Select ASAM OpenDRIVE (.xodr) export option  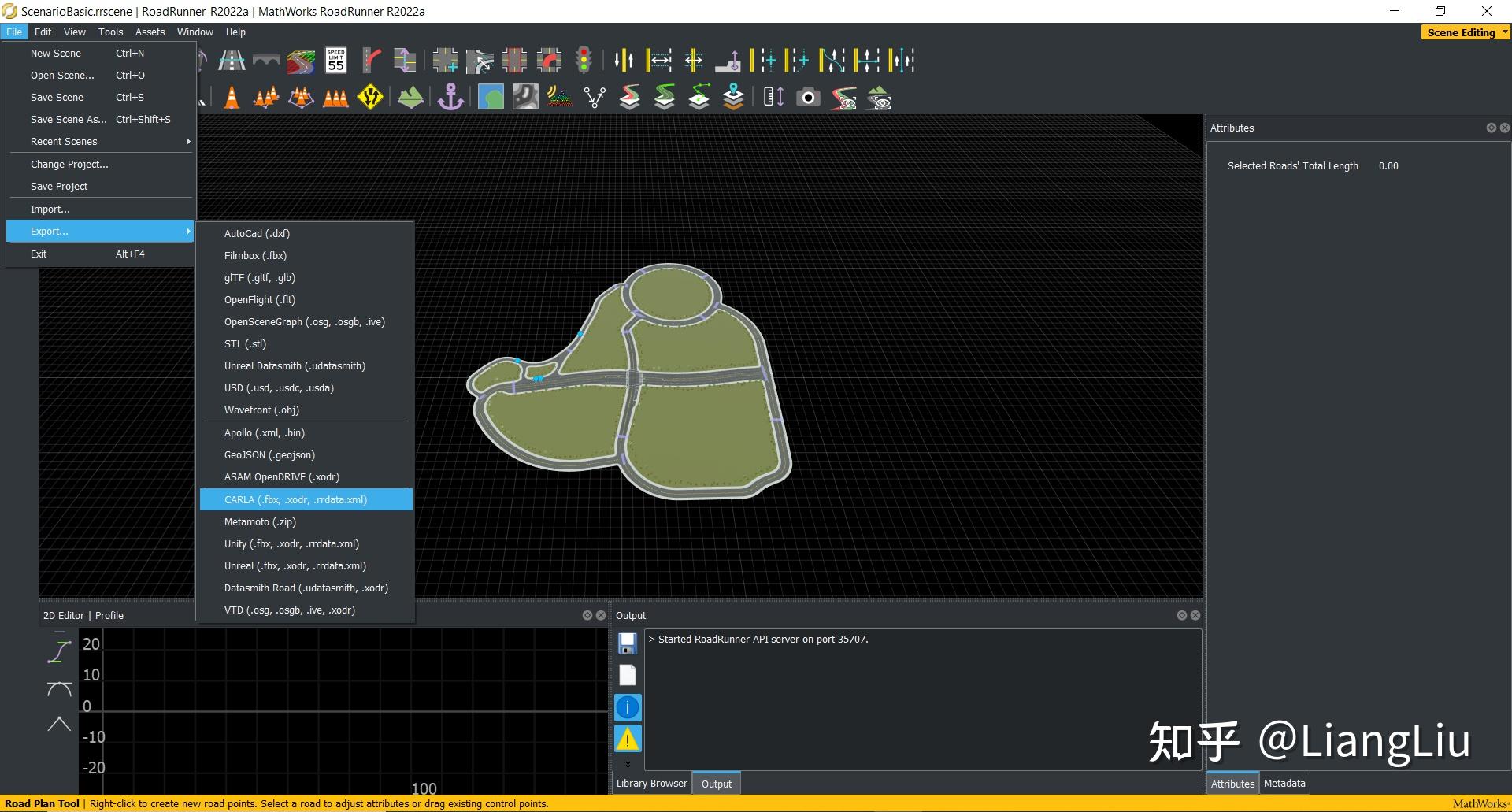click(x=282, y=477)
